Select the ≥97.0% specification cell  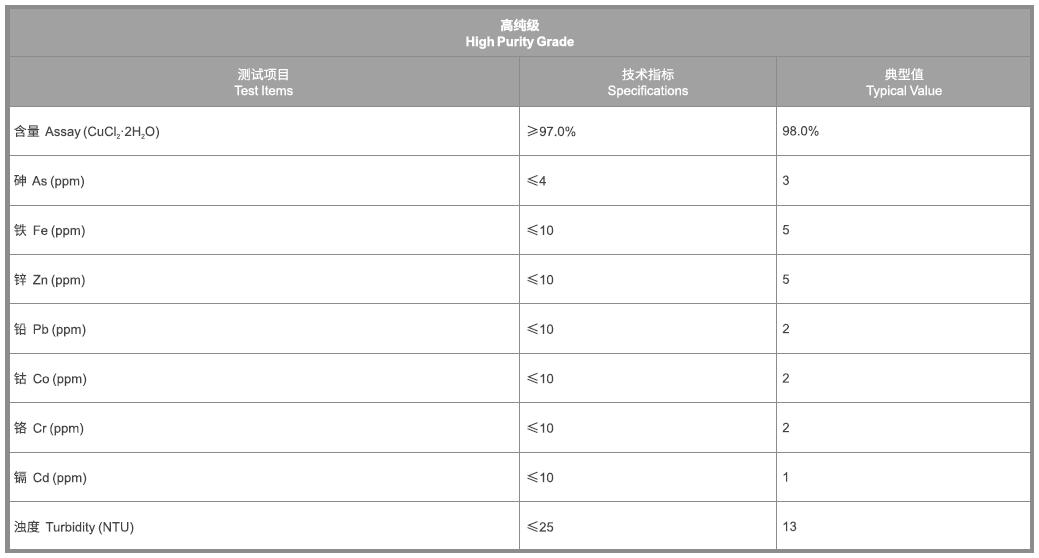pyautogui.click(x=552, y=132)
